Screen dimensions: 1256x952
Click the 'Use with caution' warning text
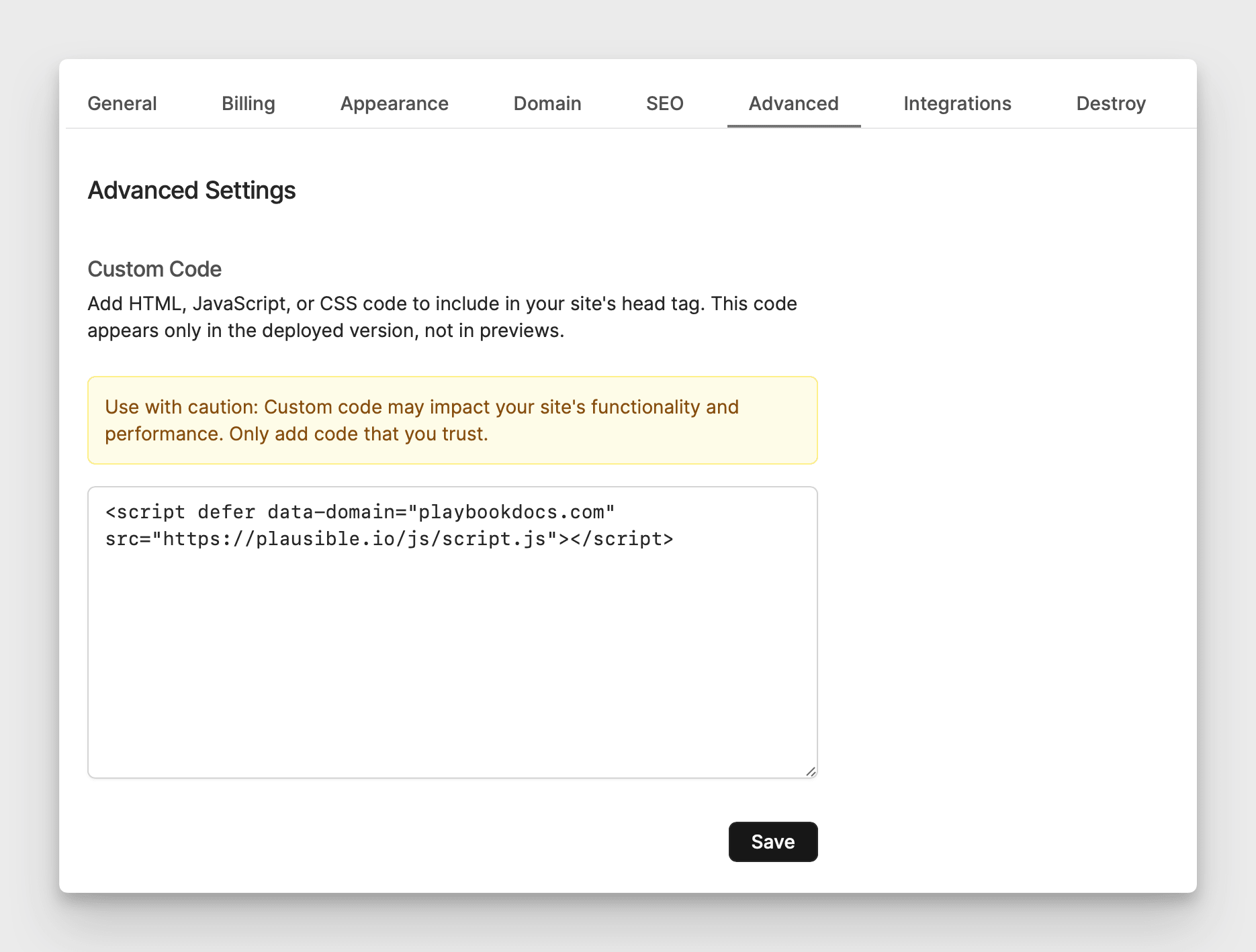pyautogui.click(x=422, y=420)
